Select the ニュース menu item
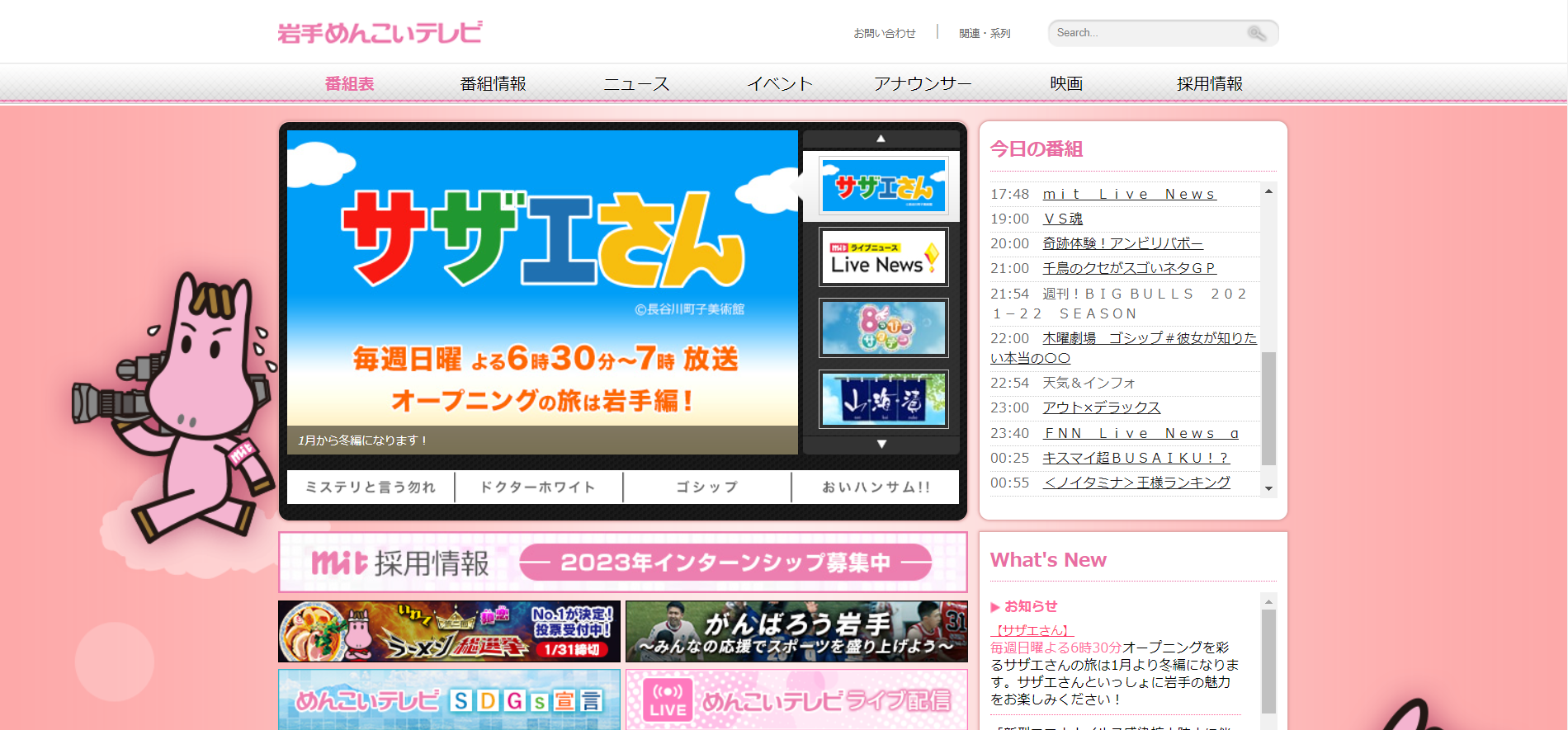This screenshot has height=730, width=1568. (x=636, y=83)
